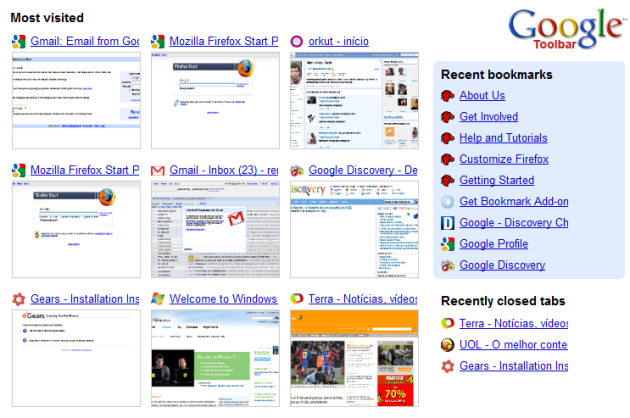The height and width of the screenshot is (418, 630).
Task: Click the icon beside Google Discovery bookmark
Action: pyautogui.click(x=448, y=265)
